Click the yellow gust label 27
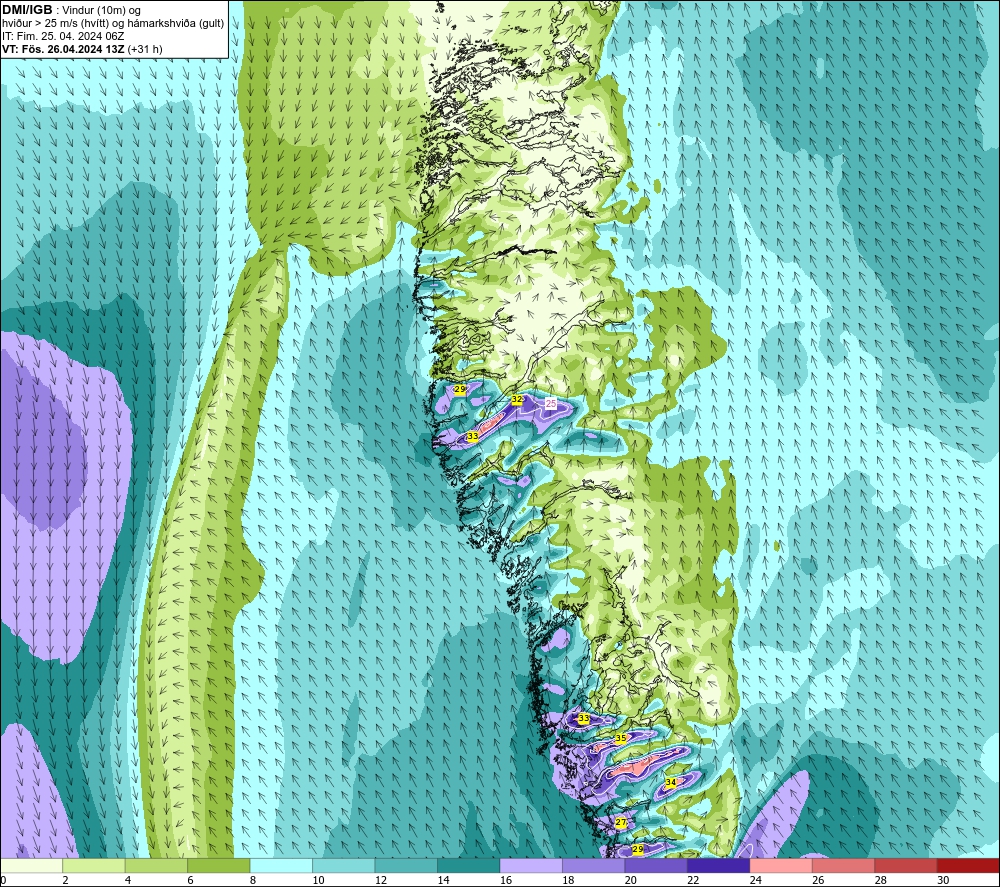This screenshot has width=1000, height=887. coord(621,823)
